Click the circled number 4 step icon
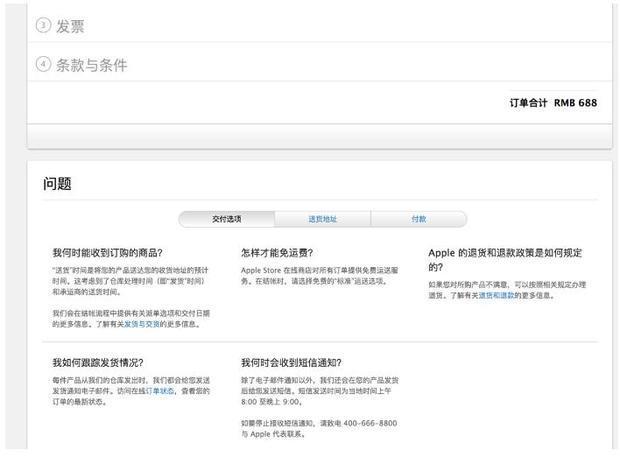 43,65
